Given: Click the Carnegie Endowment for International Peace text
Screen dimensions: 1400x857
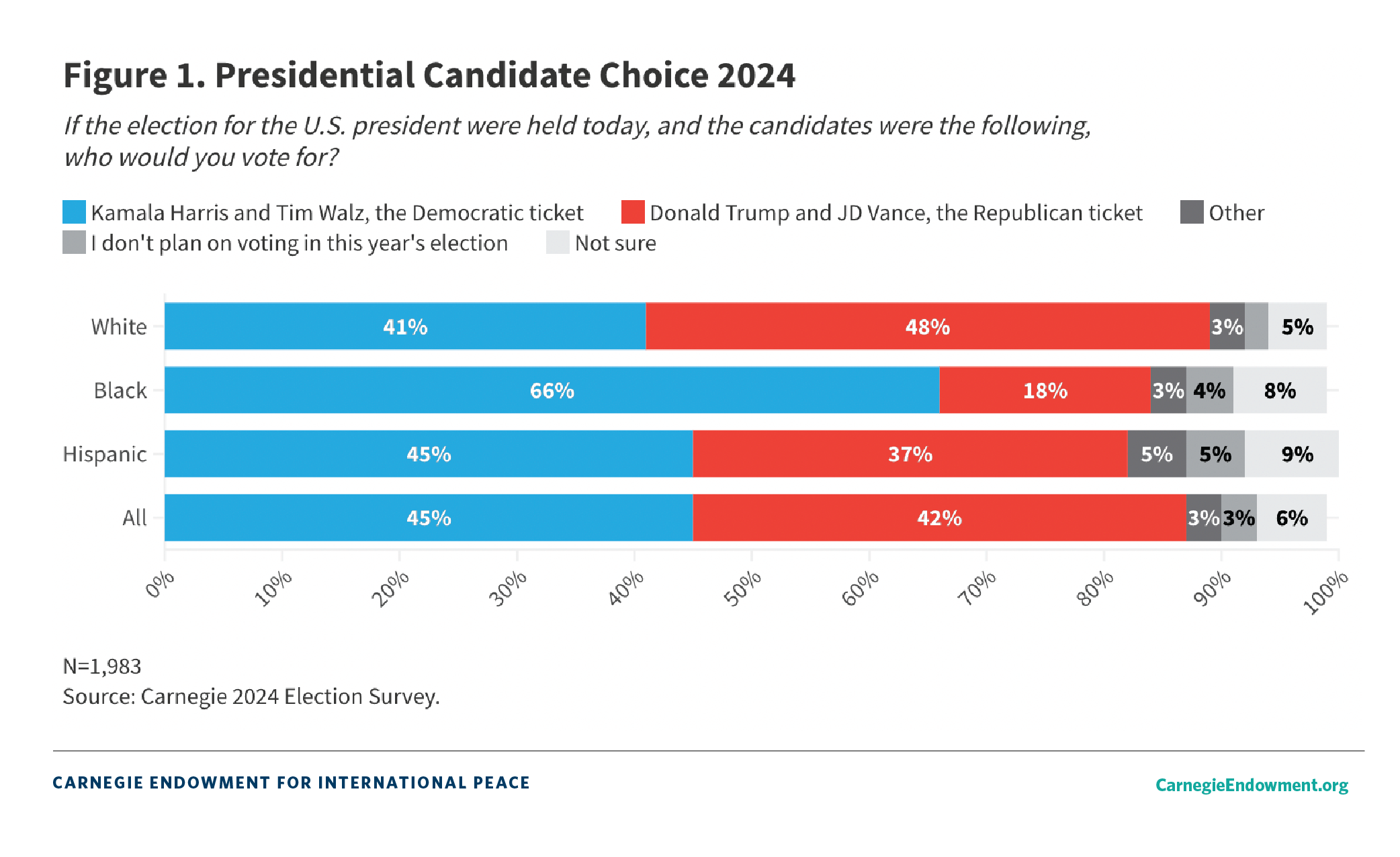Looking at the screenshot, I should 291,782.
